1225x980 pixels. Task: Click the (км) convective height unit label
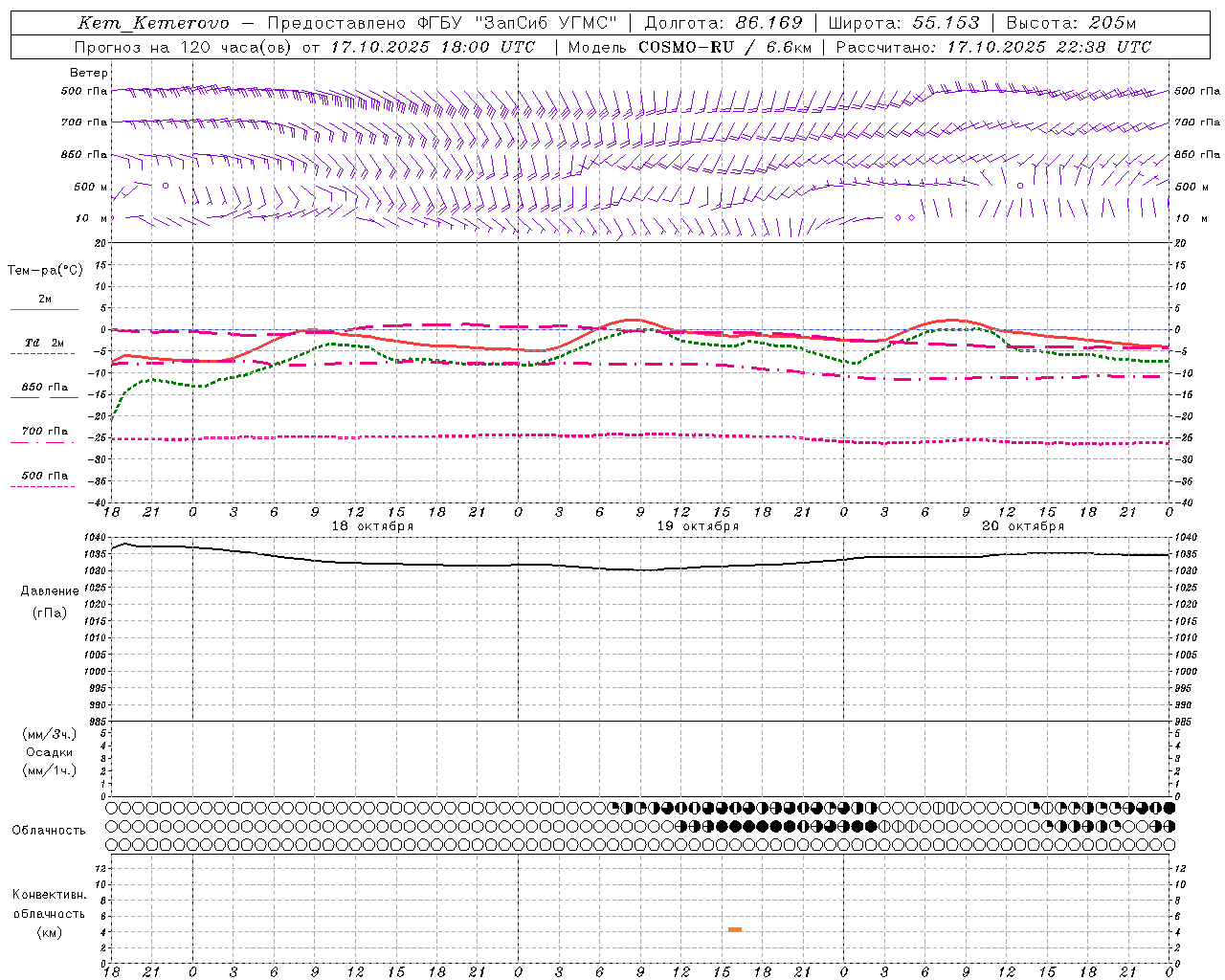pos(50,932)
